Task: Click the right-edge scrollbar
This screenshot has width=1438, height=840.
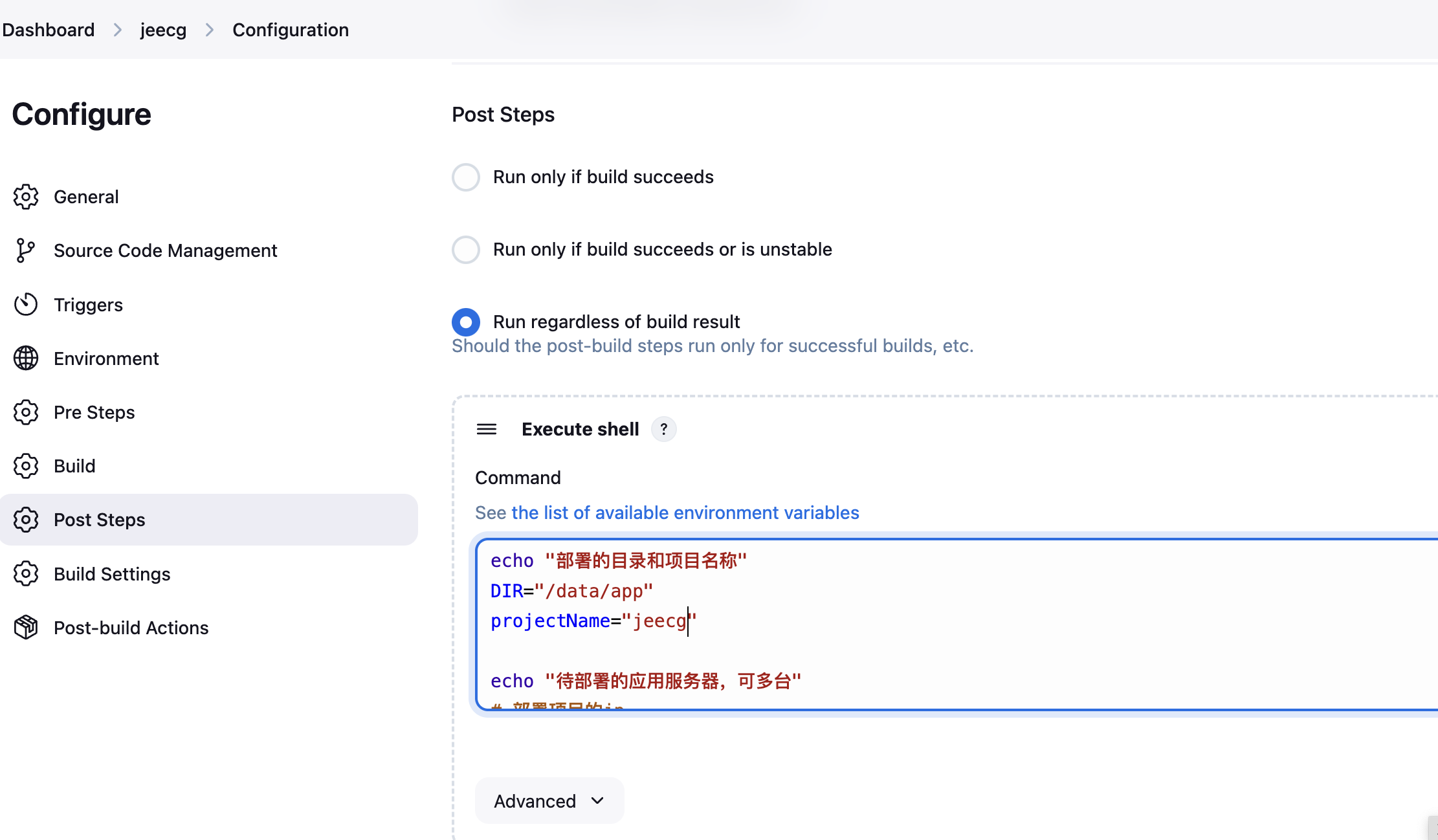Action: 1432,828
